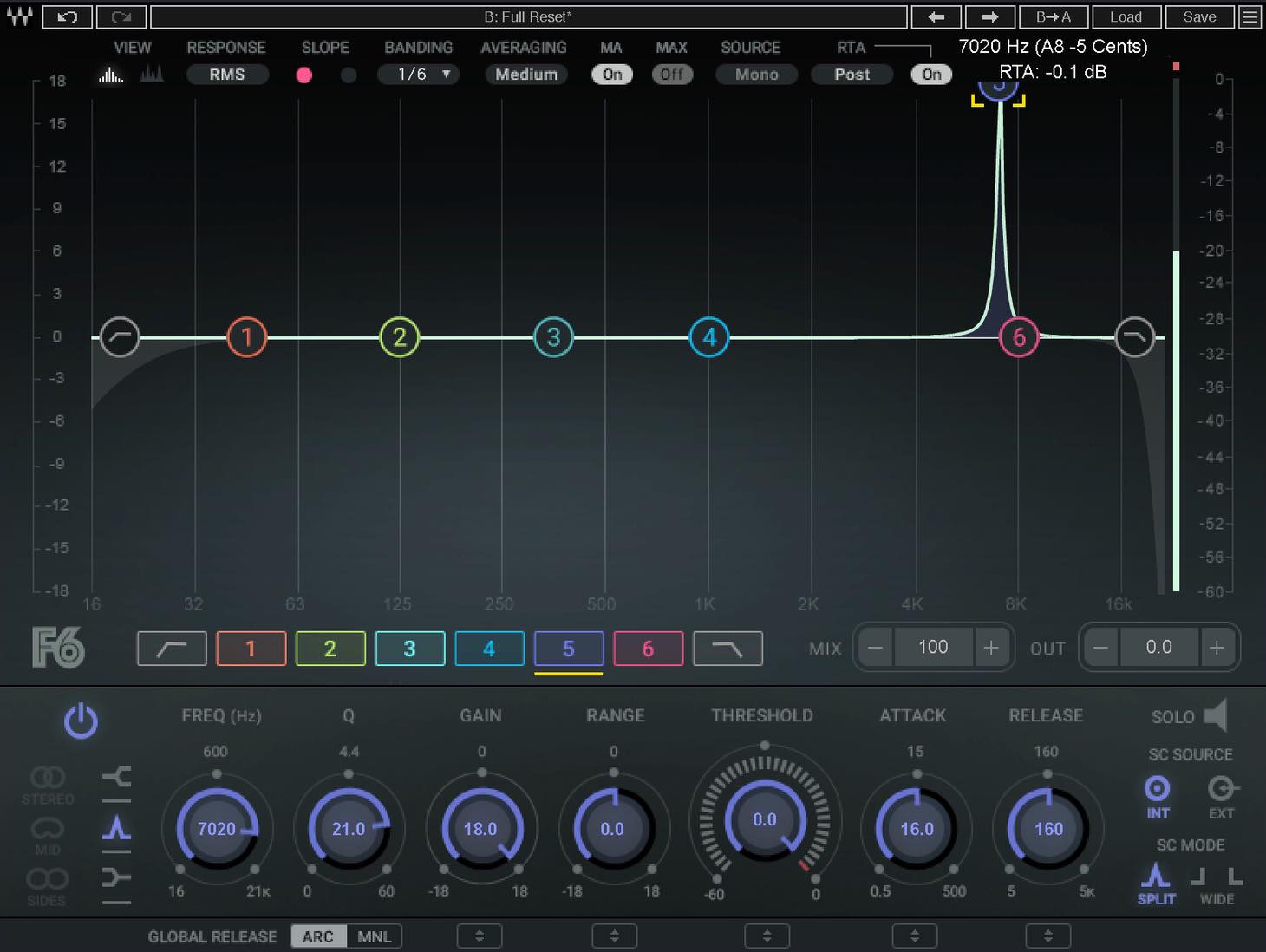Select the low shelf filter shape icon

(x=117, y=877)
